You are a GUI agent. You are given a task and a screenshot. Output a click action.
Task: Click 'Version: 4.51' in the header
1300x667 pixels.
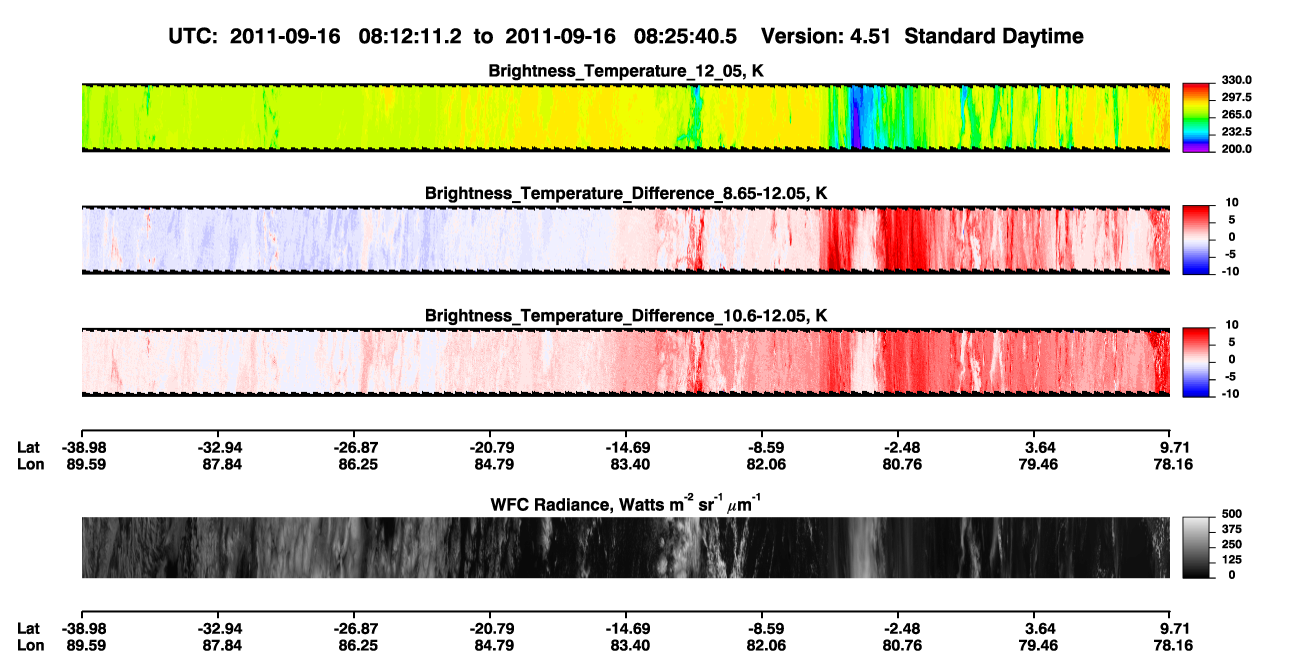point(824,36)
